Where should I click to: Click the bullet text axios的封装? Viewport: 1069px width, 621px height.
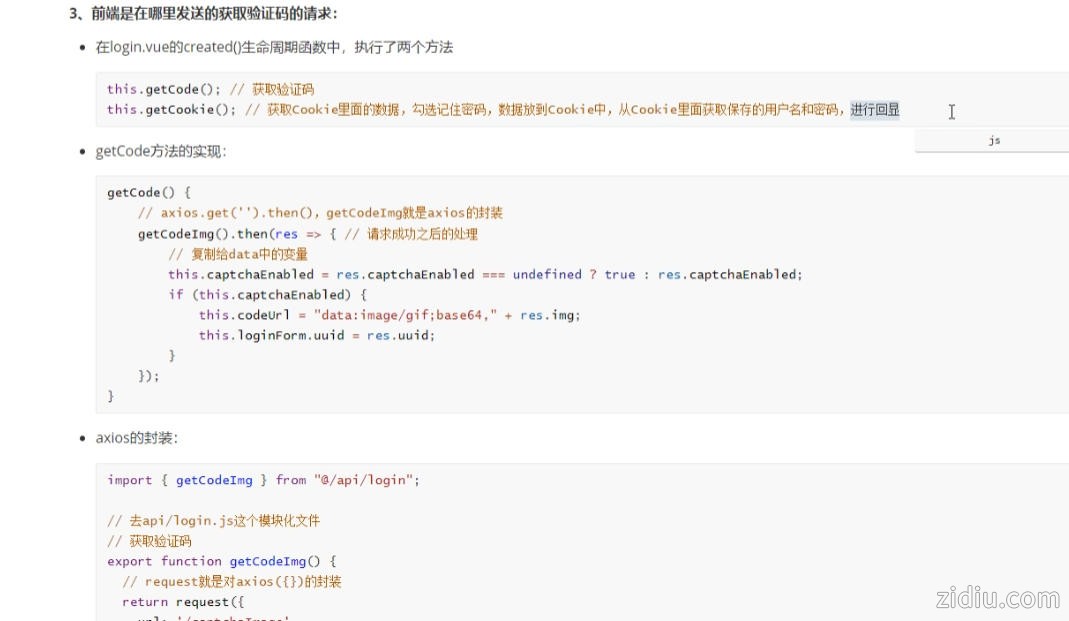(x=137, y=438)
